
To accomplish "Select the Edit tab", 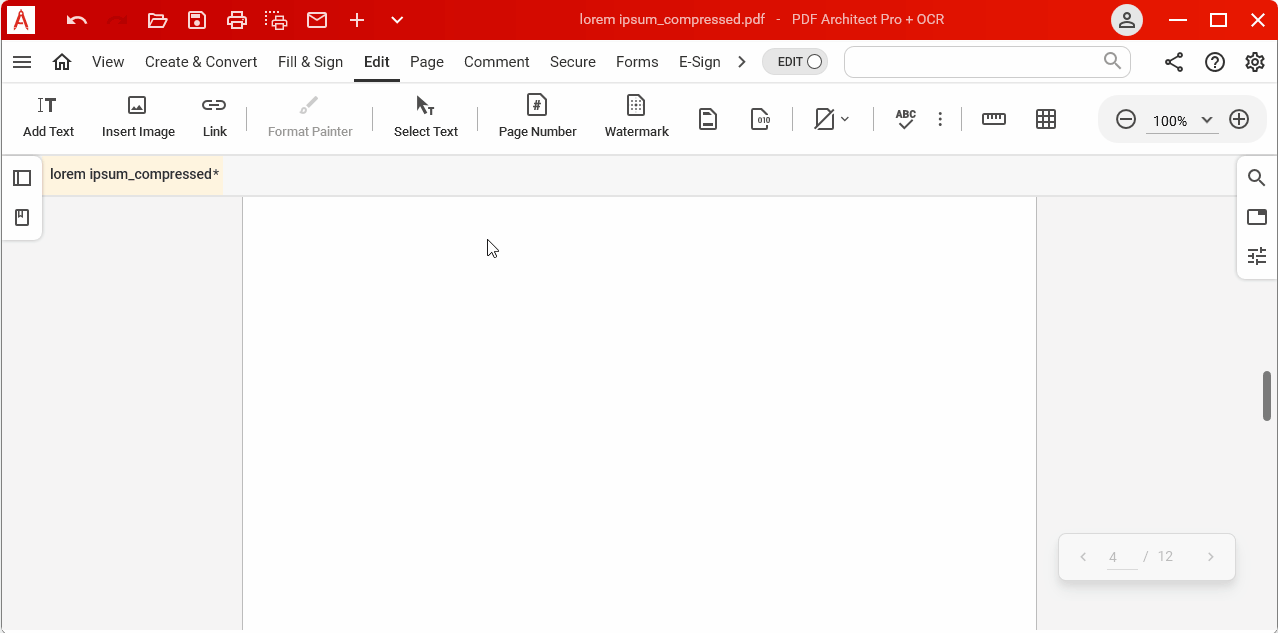I will [377, 62].
